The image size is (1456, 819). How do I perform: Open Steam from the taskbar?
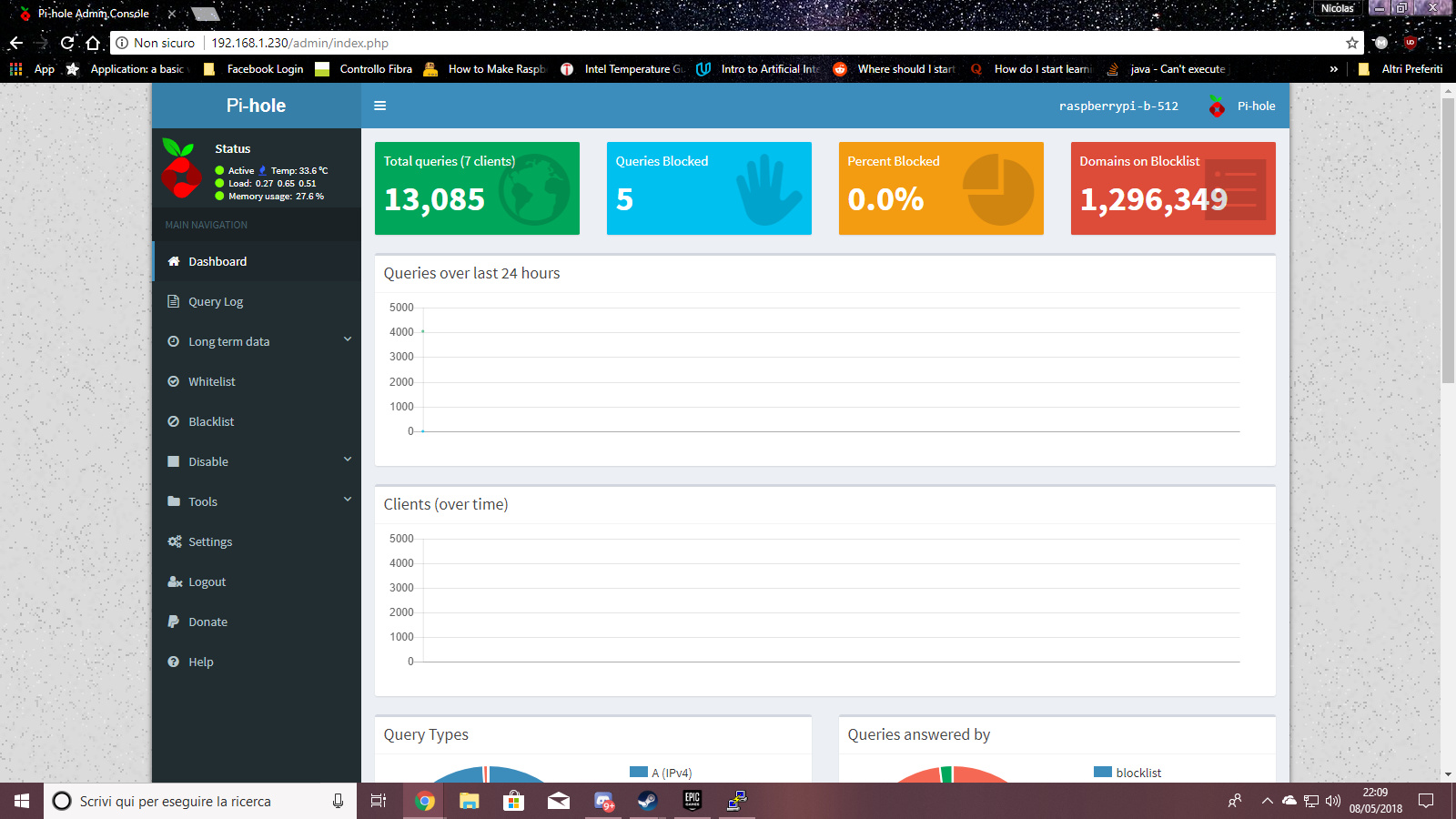click(x=647, y=801)
